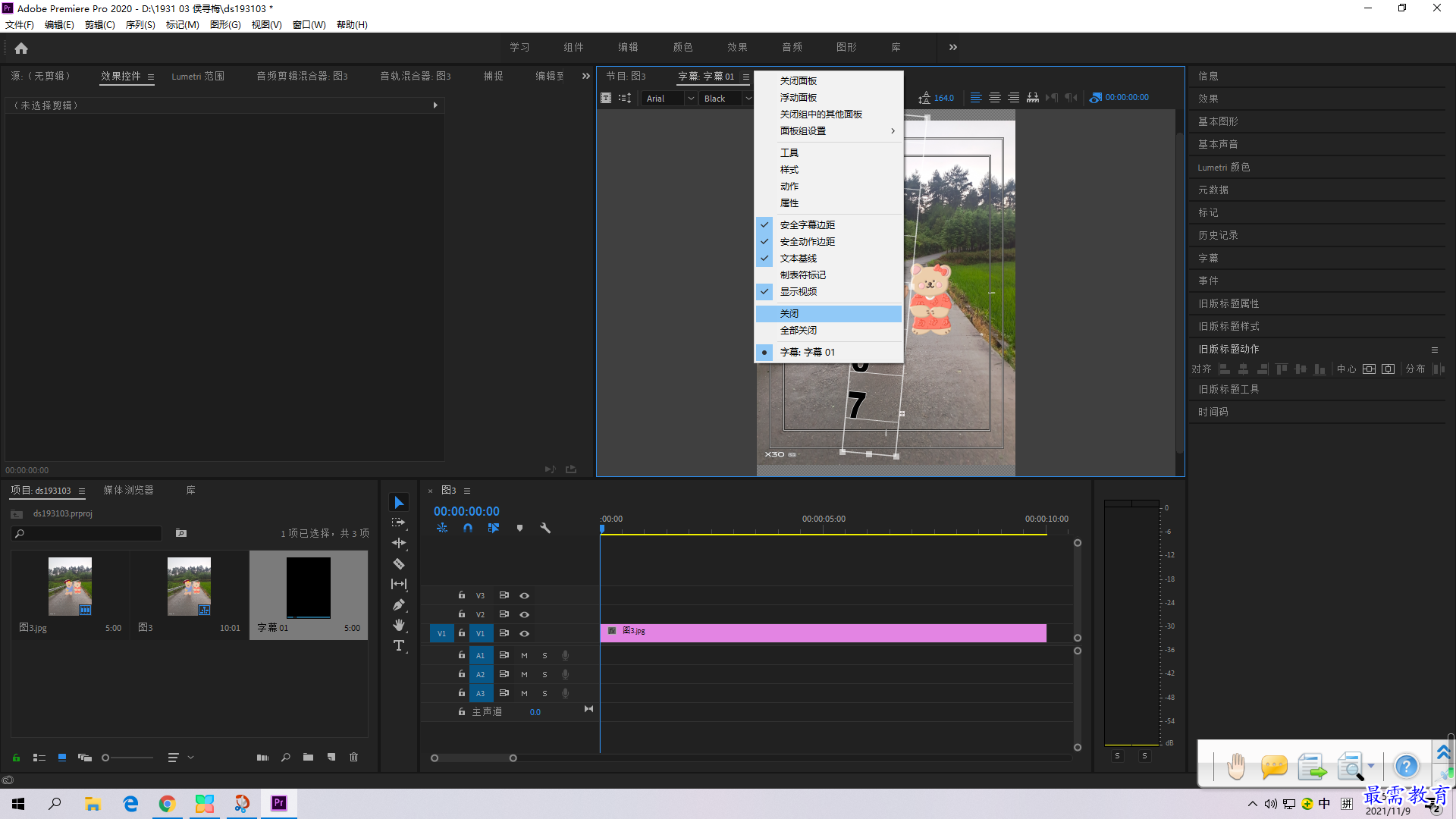Click New Title Based on Current icon
The width and height of the screenshot is (1456, 819).
606,98
